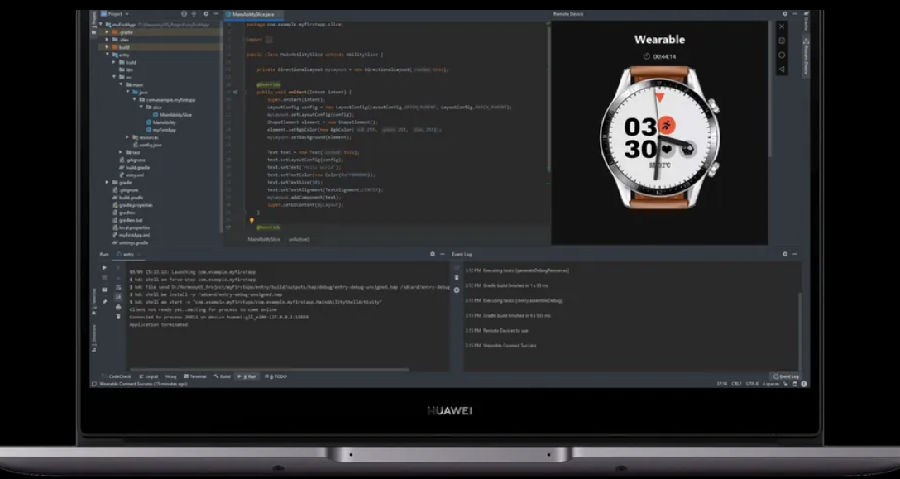Image resolution: width=900 pixels, height=479 pixels.
Task: Open the Gradle side tab
Action: 806,23
